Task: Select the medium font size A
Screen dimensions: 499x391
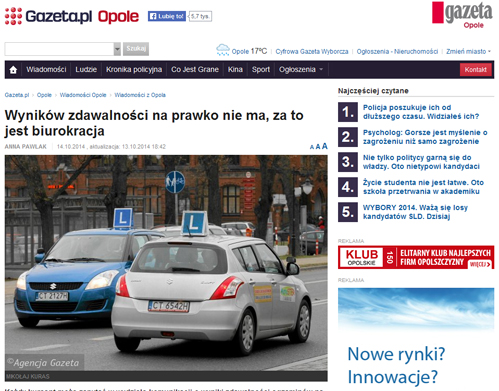Action: click(x=318, y=147)
